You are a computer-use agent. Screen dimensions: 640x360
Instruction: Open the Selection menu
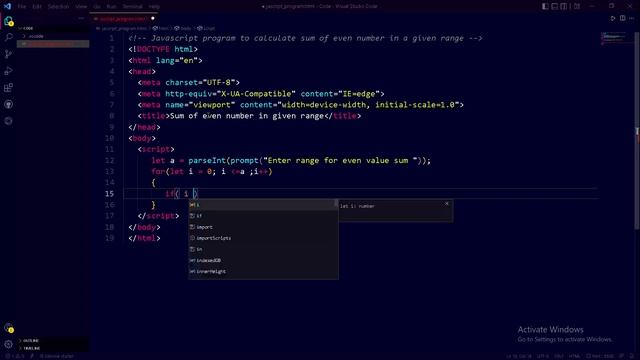58,7
